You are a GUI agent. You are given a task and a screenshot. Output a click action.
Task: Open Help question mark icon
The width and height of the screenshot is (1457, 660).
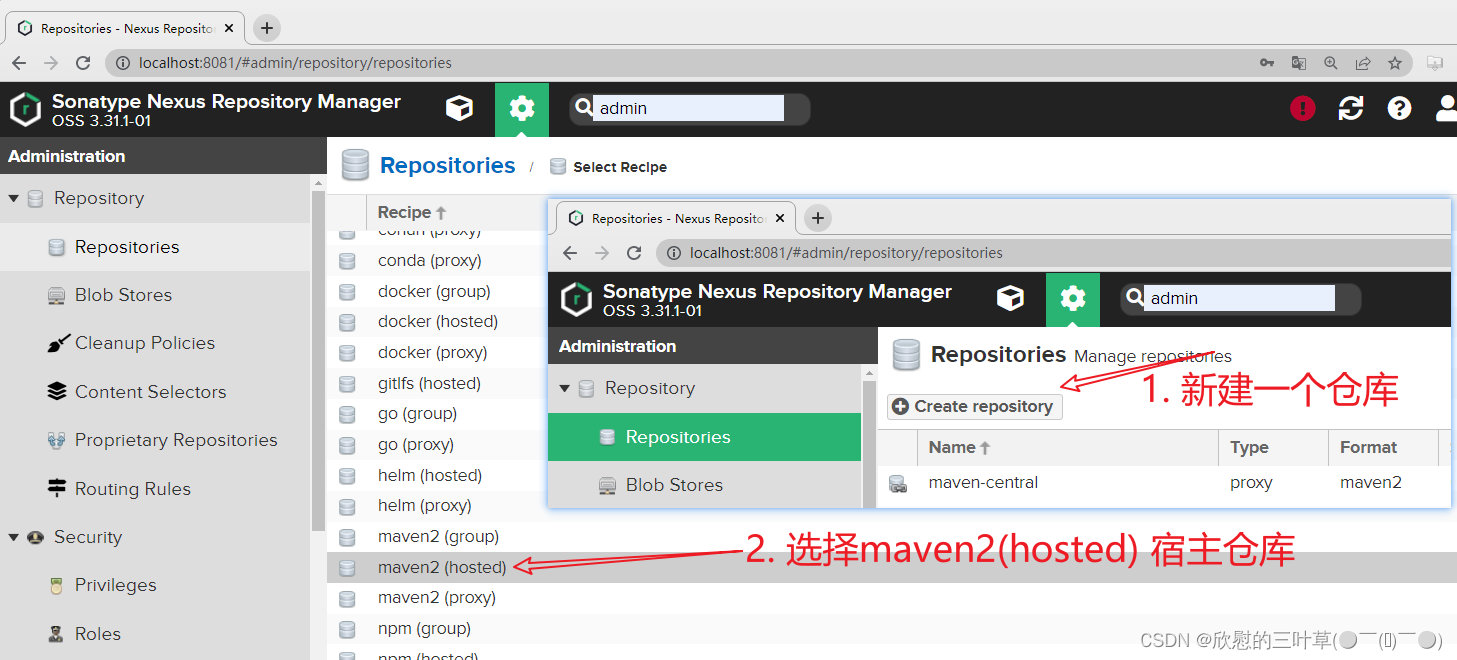[x=1400, y=108]
